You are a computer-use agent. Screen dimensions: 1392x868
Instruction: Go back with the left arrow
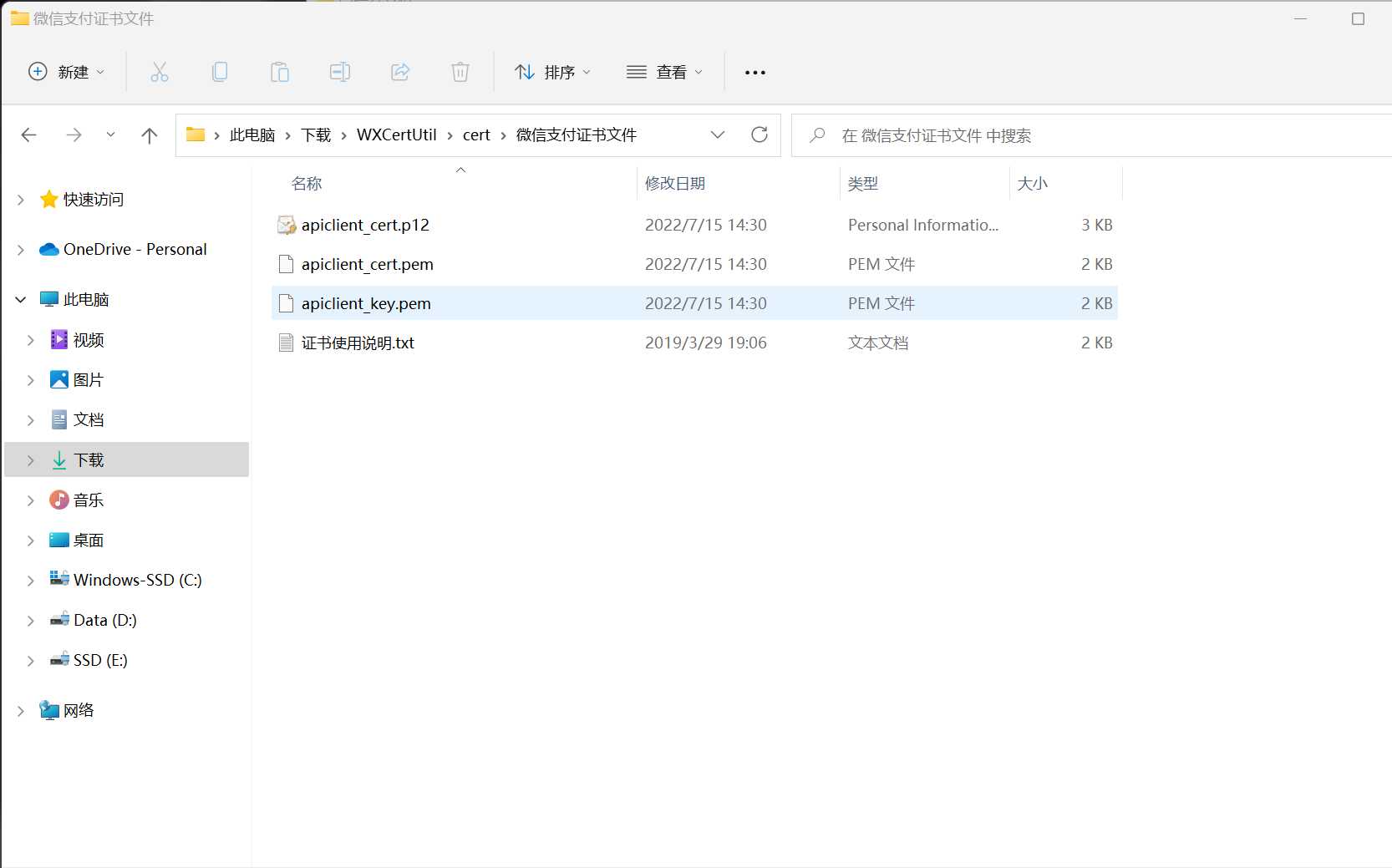coord(29,135)
